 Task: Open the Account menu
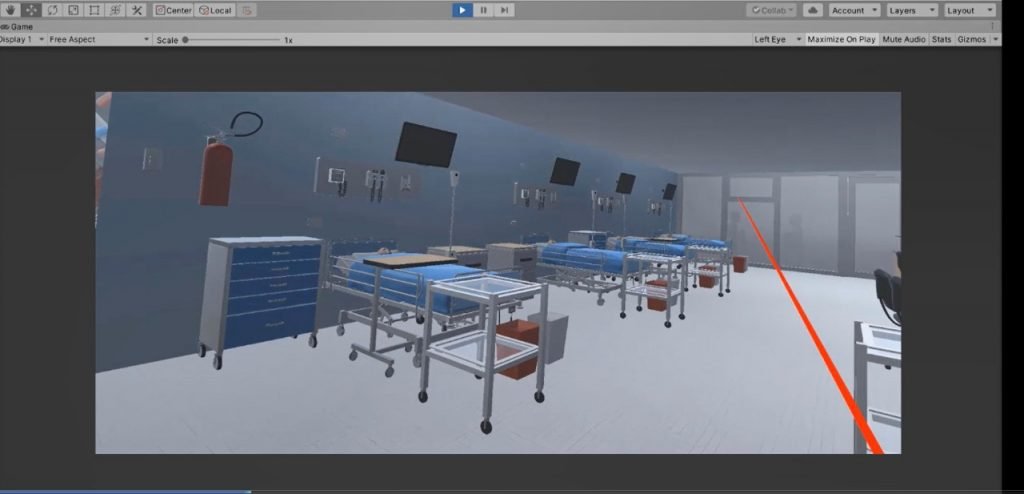pyautogui.click(x=853, y=10)
